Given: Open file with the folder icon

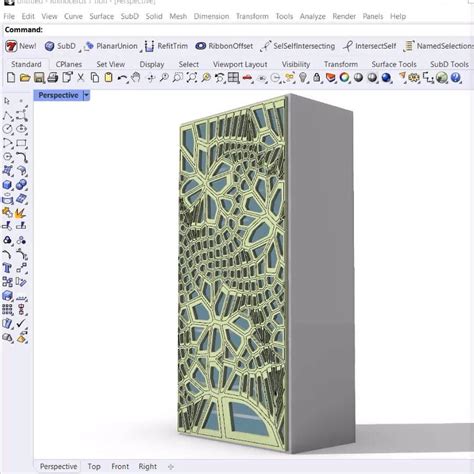Looking at the screenshot, I should point(25,78).
